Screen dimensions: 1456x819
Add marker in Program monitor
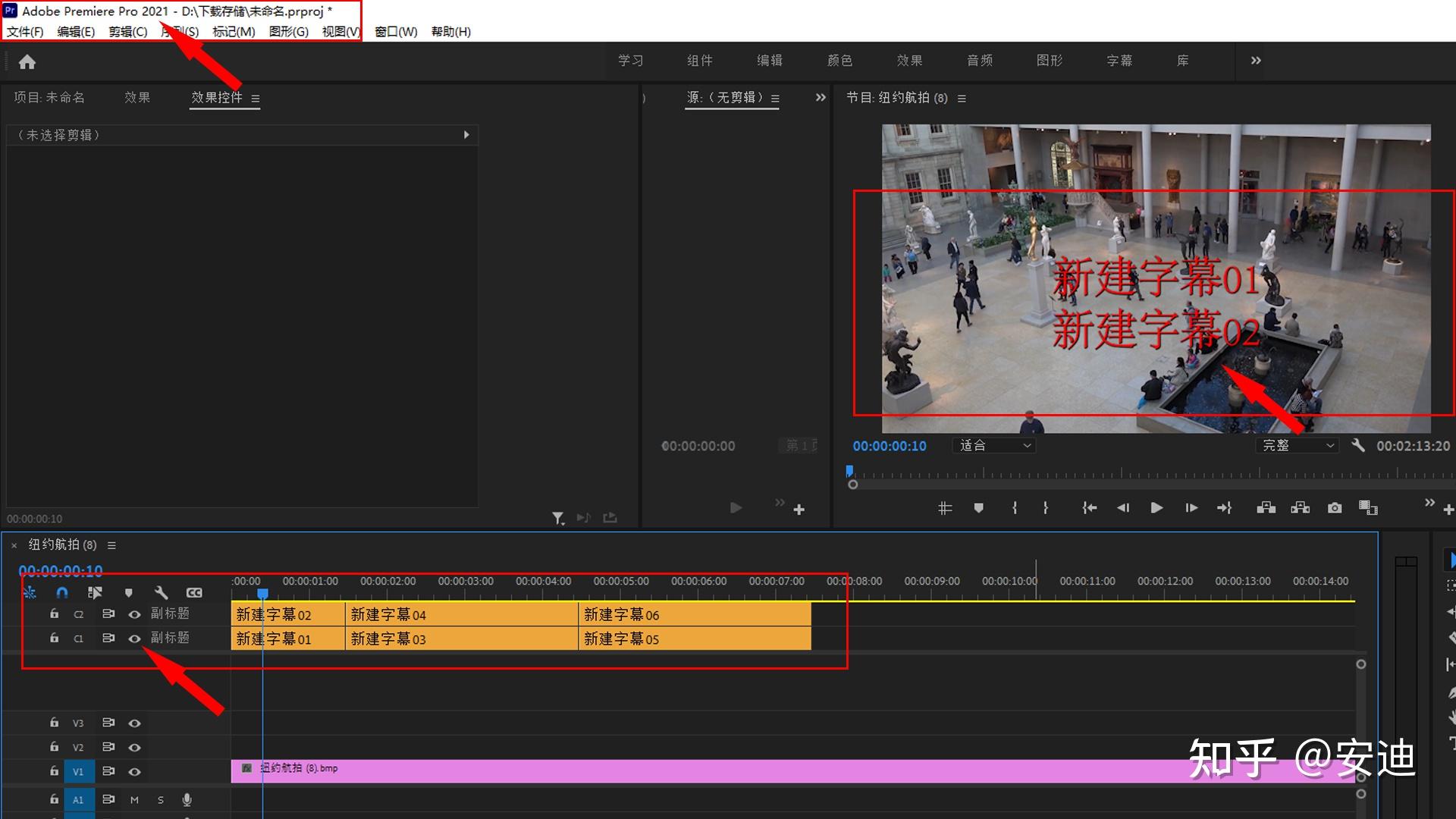point(978,508)
